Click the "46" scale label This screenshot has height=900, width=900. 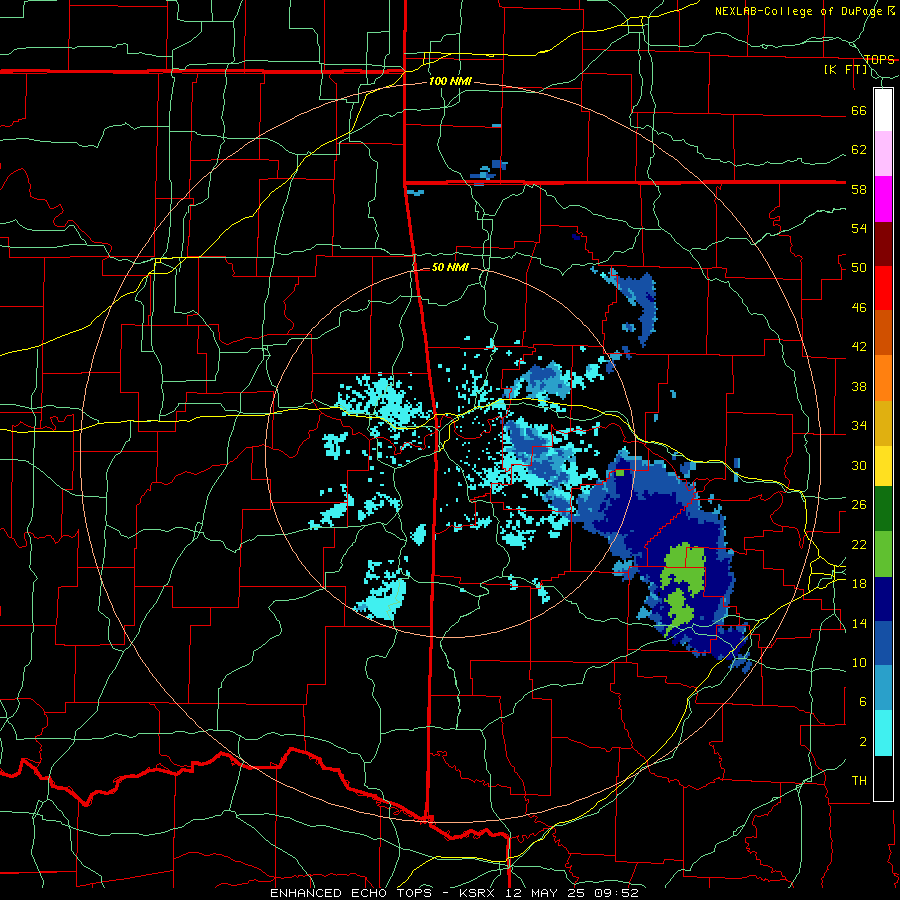[x=859, y=308]
